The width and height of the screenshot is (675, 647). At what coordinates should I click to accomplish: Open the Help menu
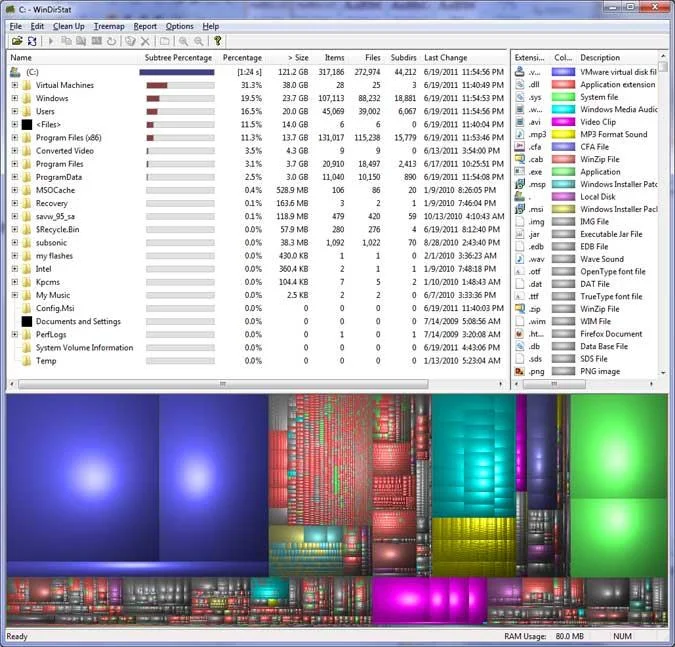coord(211,26)
